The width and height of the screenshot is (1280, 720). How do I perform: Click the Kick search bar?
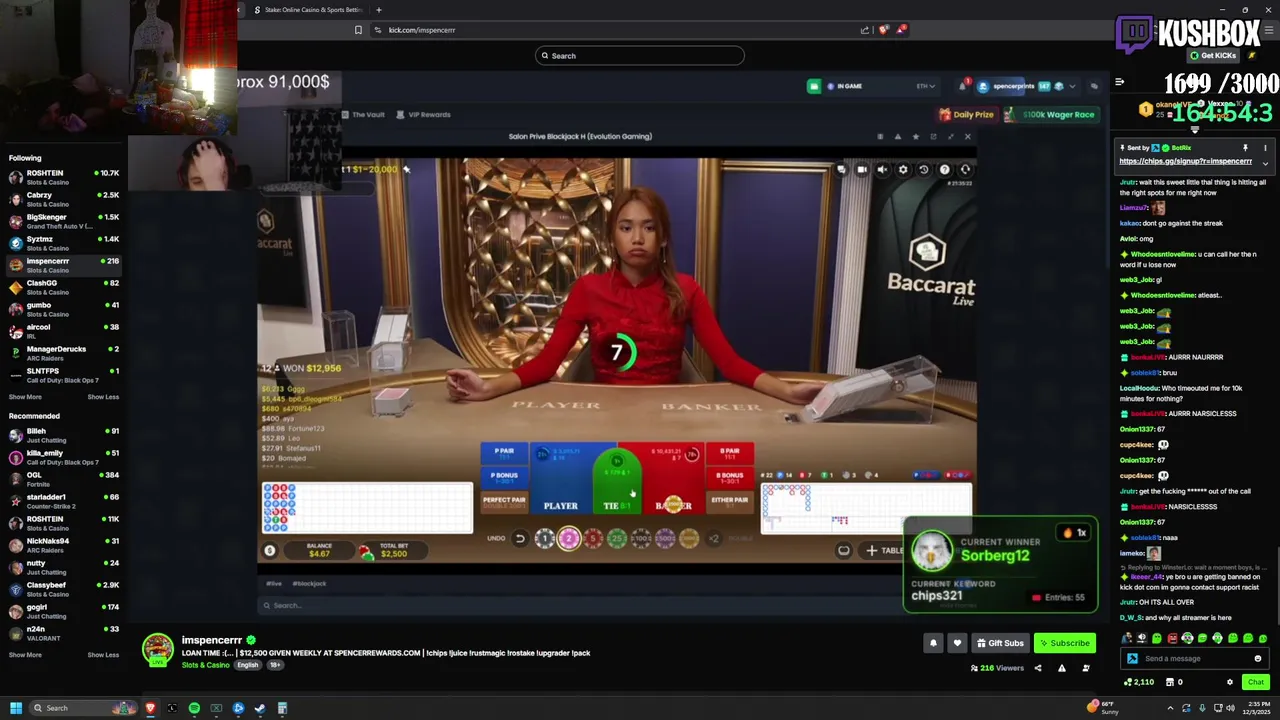click(x=640, y=56)
